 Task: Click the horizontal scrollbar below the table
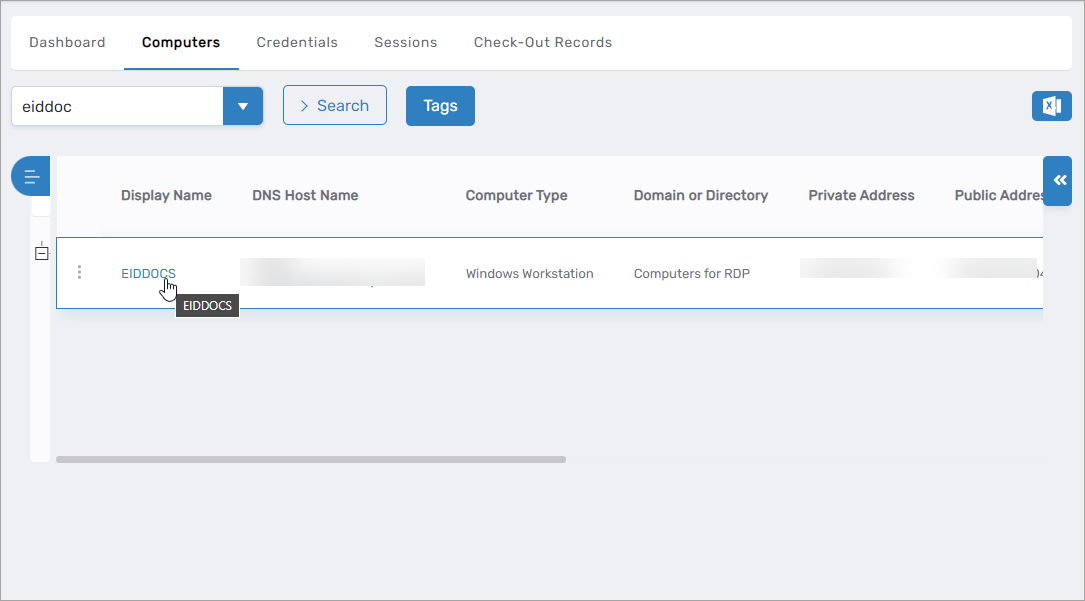point(310,460)
